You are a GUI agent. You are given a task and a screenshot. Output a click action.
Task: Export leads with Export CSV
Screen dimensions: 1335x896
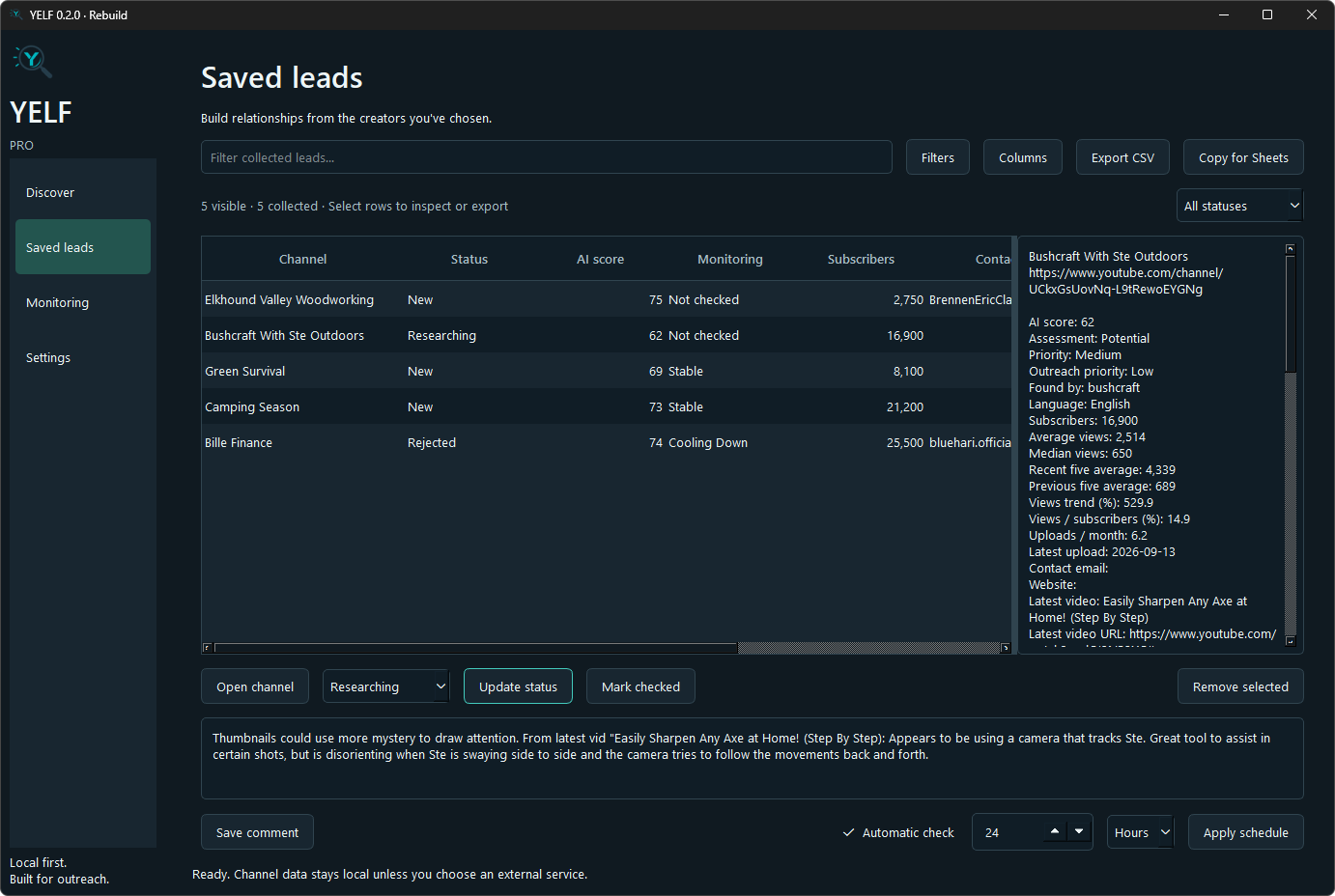1122,157
